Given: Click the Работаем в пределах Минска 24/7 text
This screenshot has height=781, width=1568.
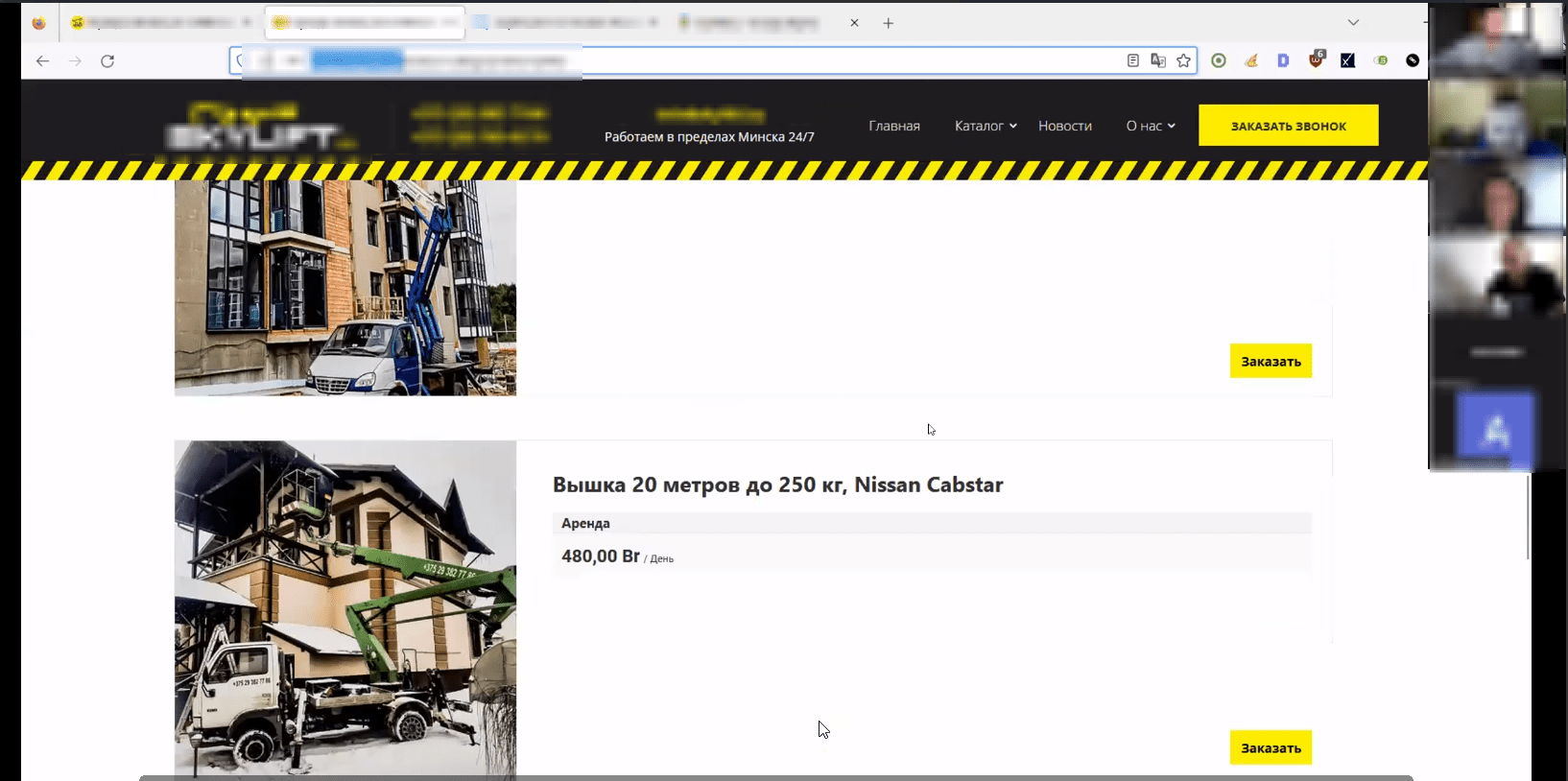Looking at the screenshot, I should (709, 137).
